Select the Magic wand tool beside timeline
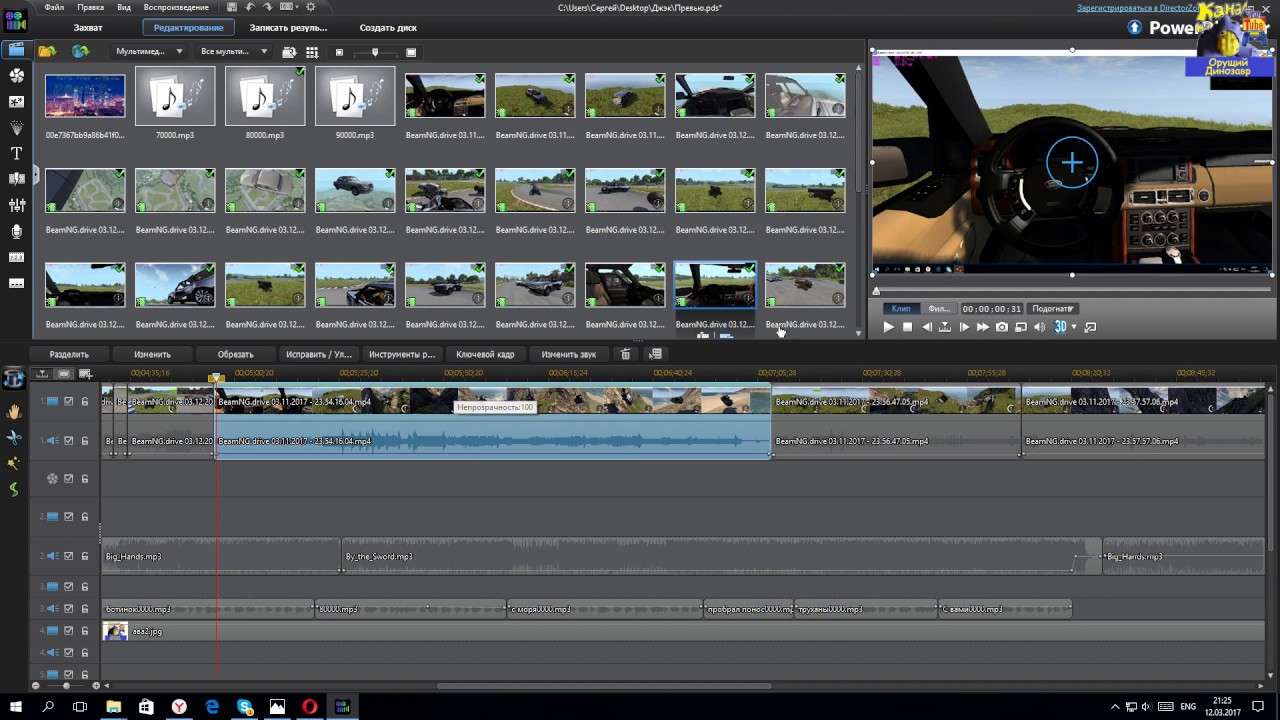The height and width of the screenshot is (720, 1280). [x=14, y=464]
